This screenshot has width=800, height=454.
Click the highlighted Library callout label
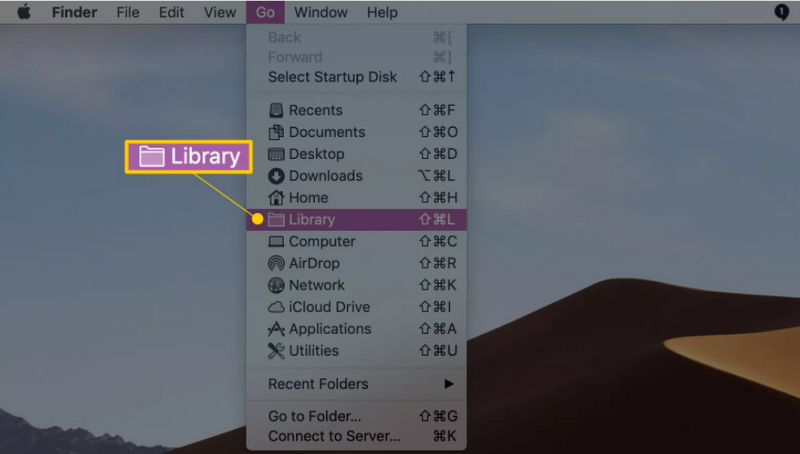189,157
